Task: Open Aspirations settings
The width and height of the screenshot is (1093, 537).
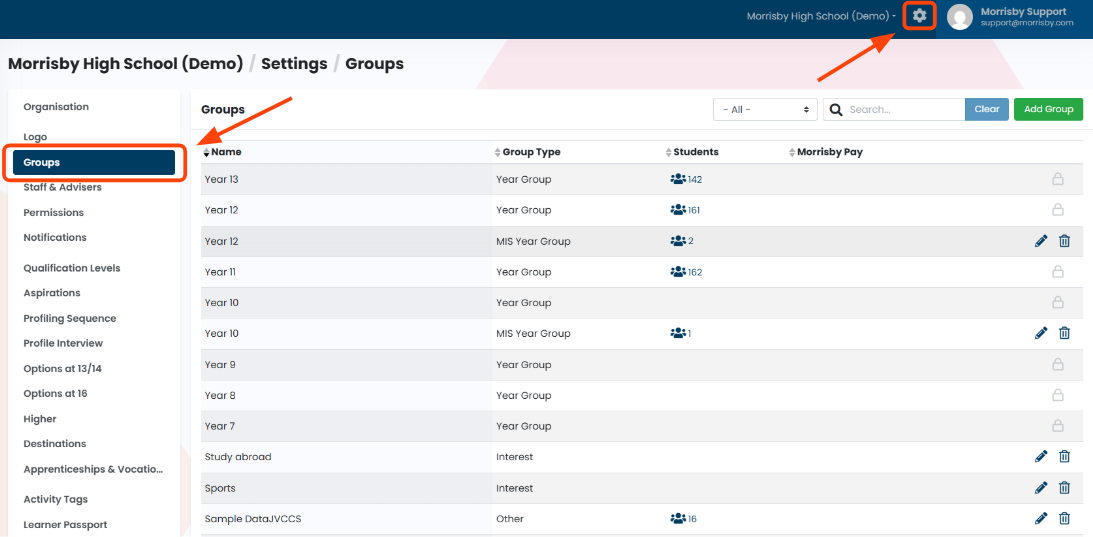Action: point(52,293)
